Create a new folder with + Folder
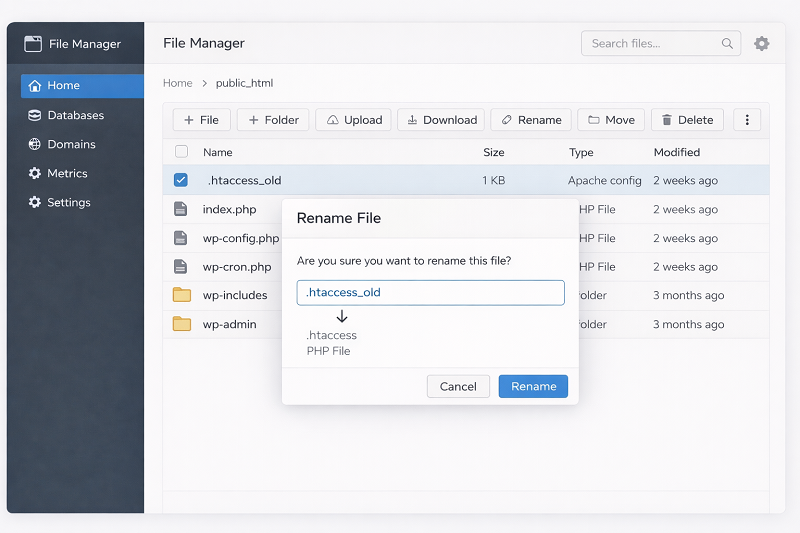The image size is (800, 533). [x=273, y=120]
